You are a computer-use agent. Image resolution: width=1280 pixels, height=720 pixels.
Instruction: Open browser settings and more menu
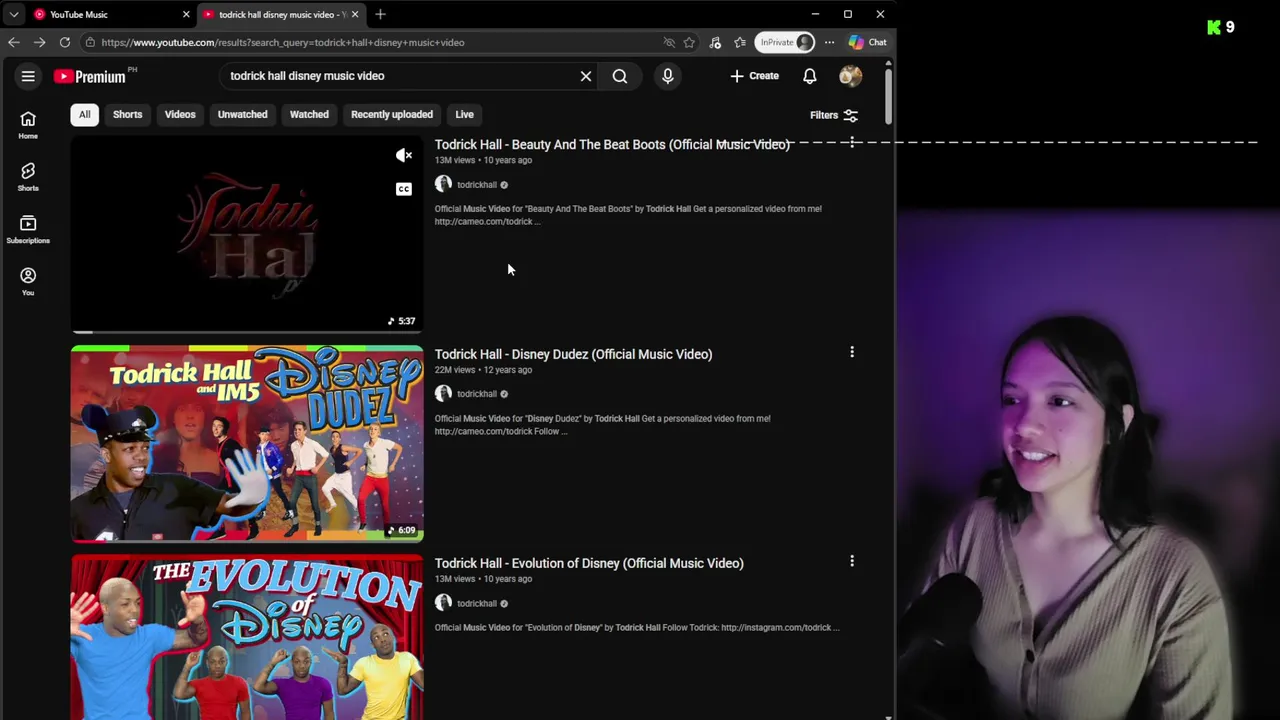pos(829,42)
